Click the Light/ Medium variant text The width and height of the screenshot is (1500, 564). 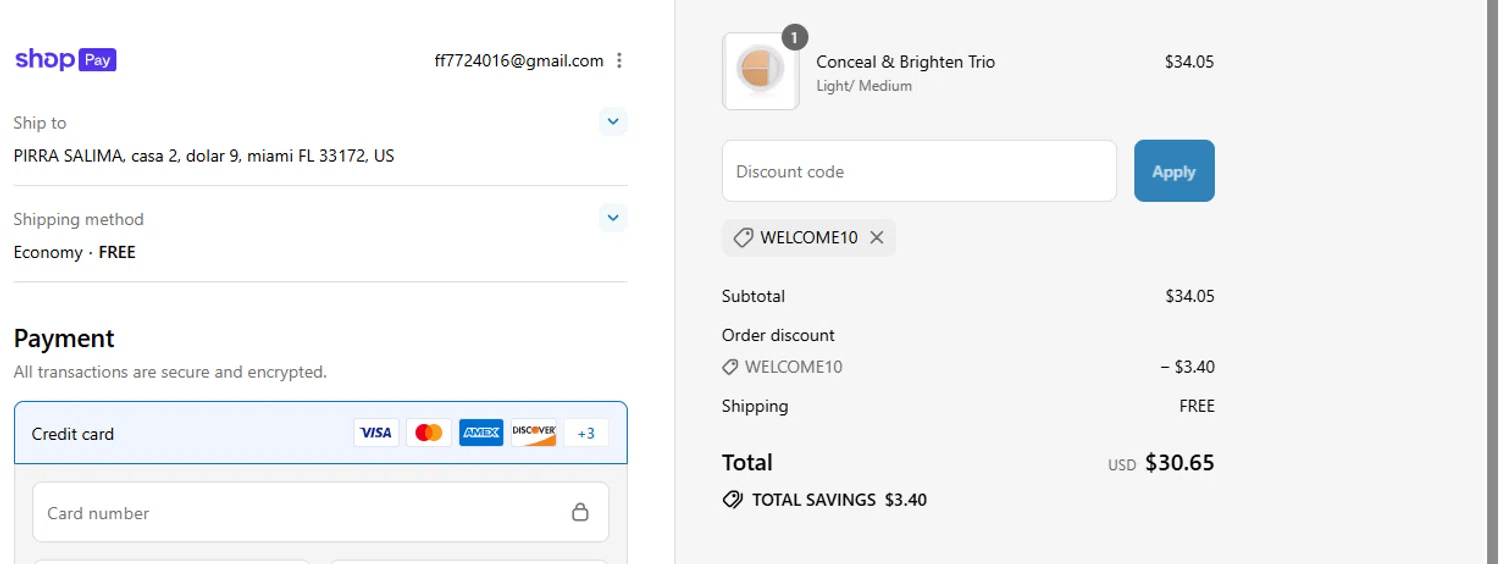(x=864, y=86)
